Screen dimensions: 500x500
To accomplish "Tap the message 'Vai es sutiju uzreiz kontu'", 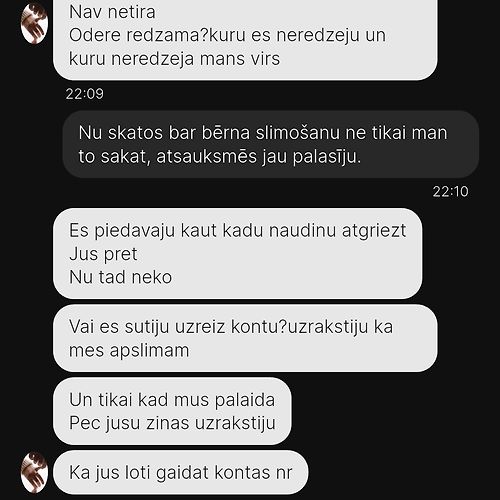I will click(245, 338).
